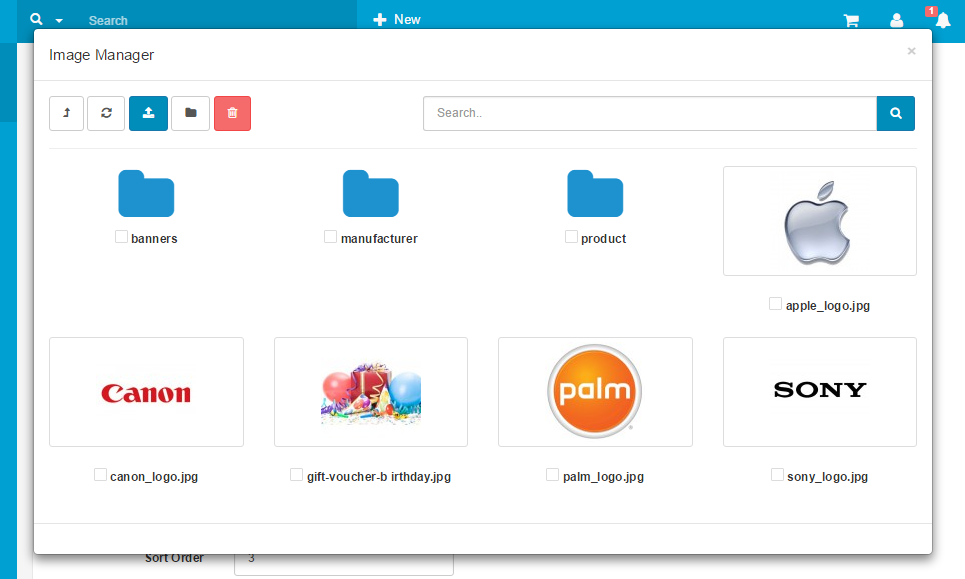Check the banners folder checkbox
This screenshot has height=579, width=965.
point(121,237)
